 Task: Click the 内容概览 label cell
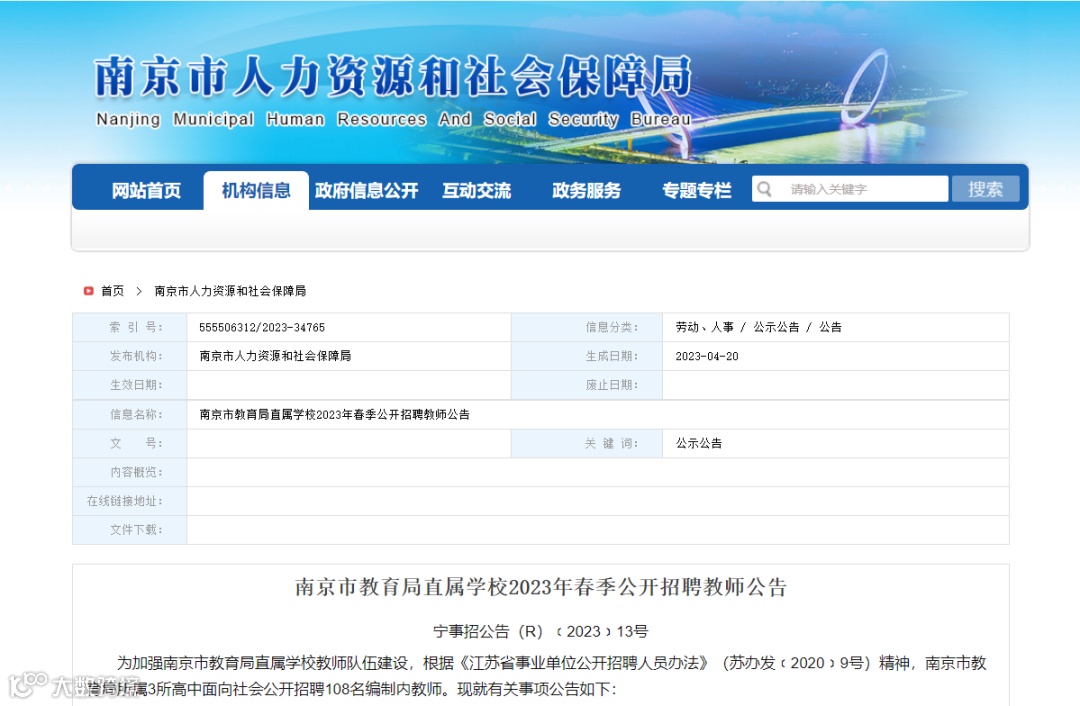(130, 473)
